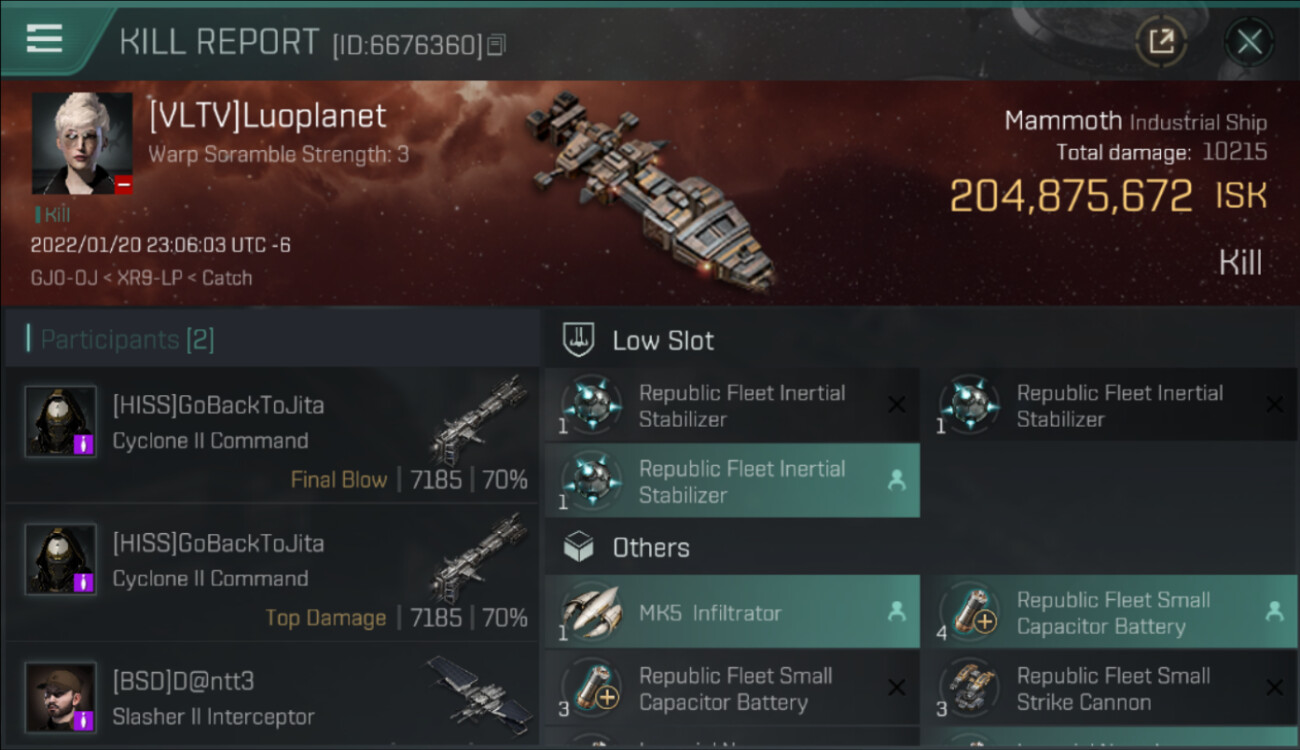Viewport: 1300px width, 750px height.
Task: Click the info badge on D@ntt3's portrait
Action: point(84,719)
